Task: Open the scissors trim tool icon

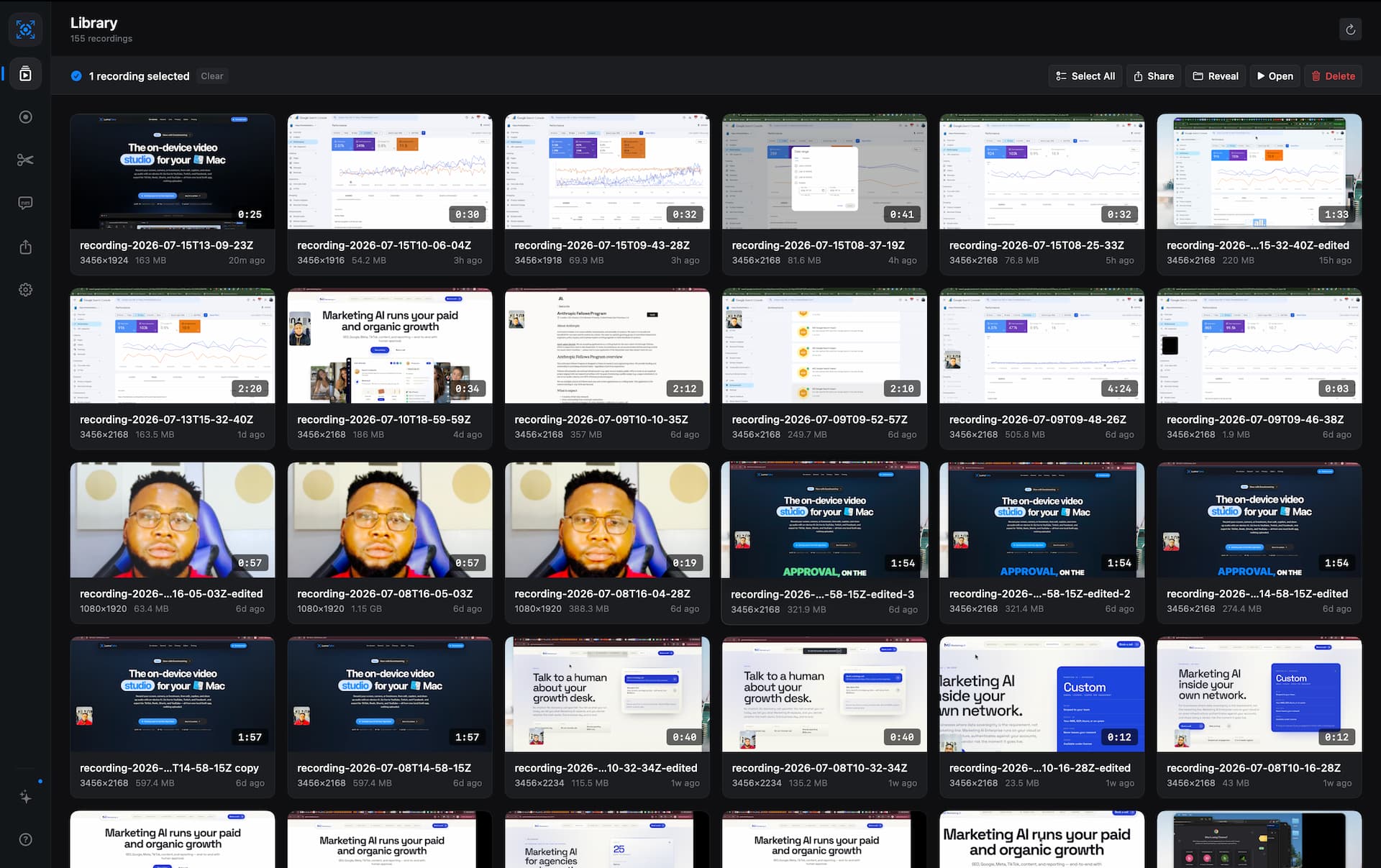Action: click(25, 160)
